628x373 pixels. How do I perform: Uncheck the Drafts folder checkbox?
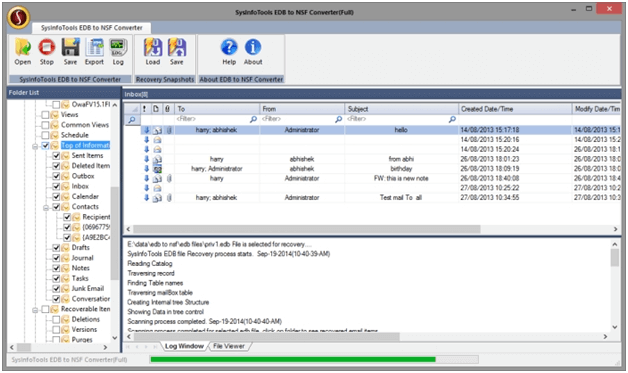pos(56,248)
